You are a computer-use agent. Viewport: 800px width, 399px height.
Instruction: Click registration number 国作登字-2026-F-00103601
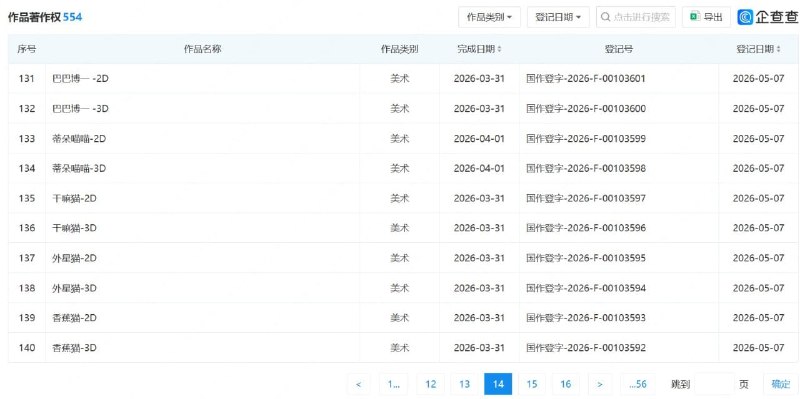pos(586,79)
